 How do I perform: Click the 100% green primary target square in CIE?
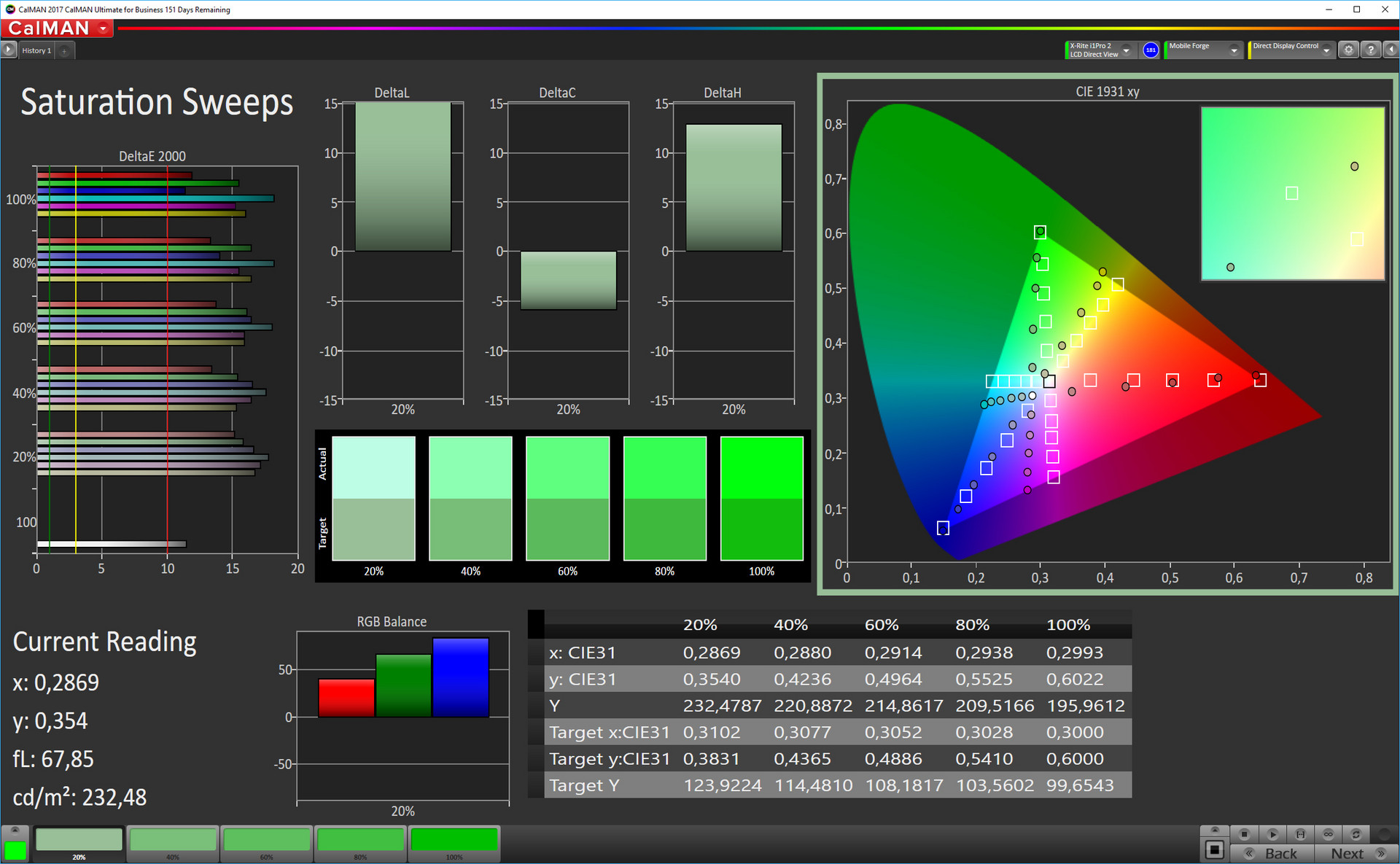pos(1040,232)
